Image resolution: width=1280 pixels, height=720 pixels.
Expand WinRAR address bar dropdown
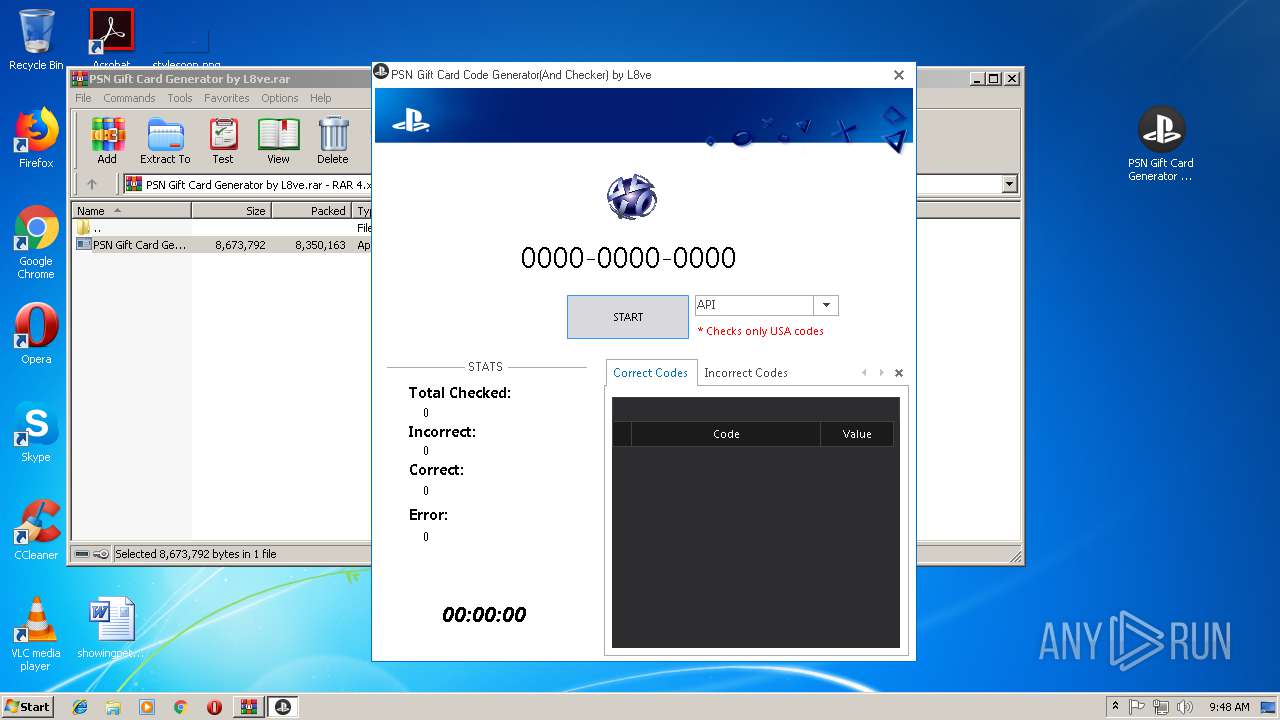[x=1009, y=184]
